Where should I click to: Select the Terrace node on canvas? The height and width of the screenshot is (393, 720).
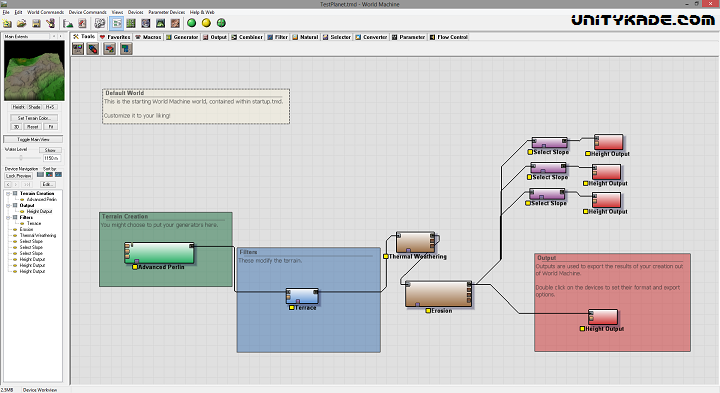302,296
